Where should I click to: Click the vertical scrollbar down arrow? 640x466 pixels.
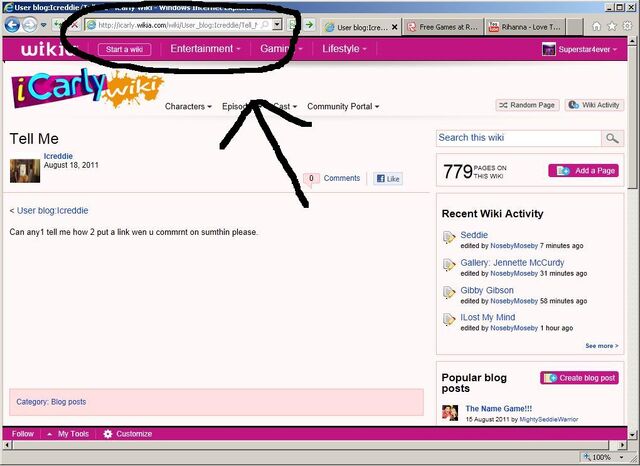point(633,435)
